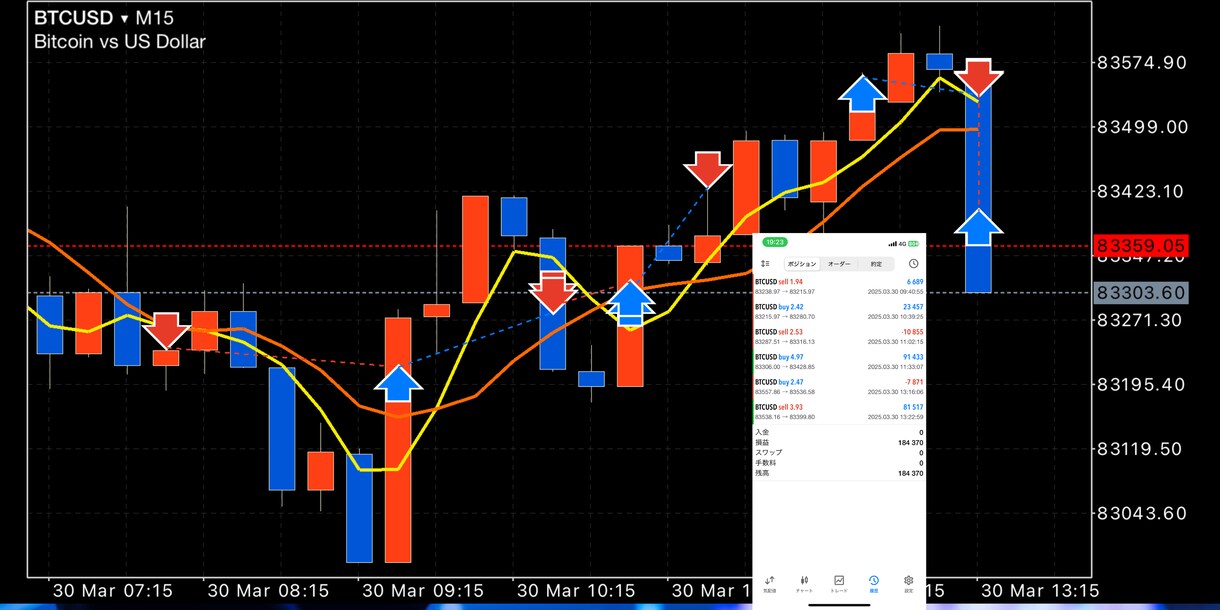This screenshot has height=610, width=1220.
Task: Select the BTCUSD sell 3.93 trade row
Action: [x=839, y=411]
